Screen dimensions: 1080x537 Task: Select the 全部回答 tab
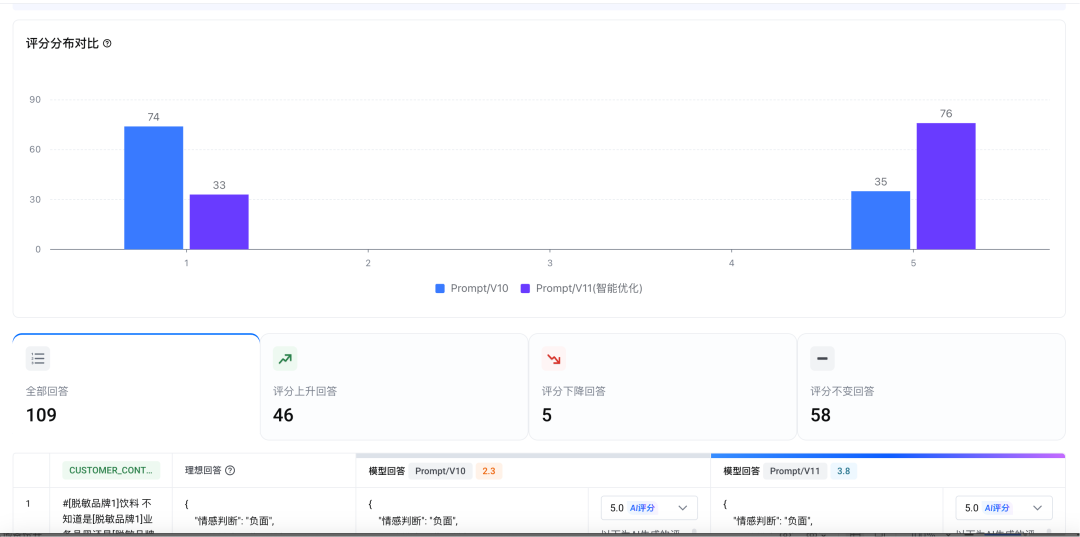point(136,387)
